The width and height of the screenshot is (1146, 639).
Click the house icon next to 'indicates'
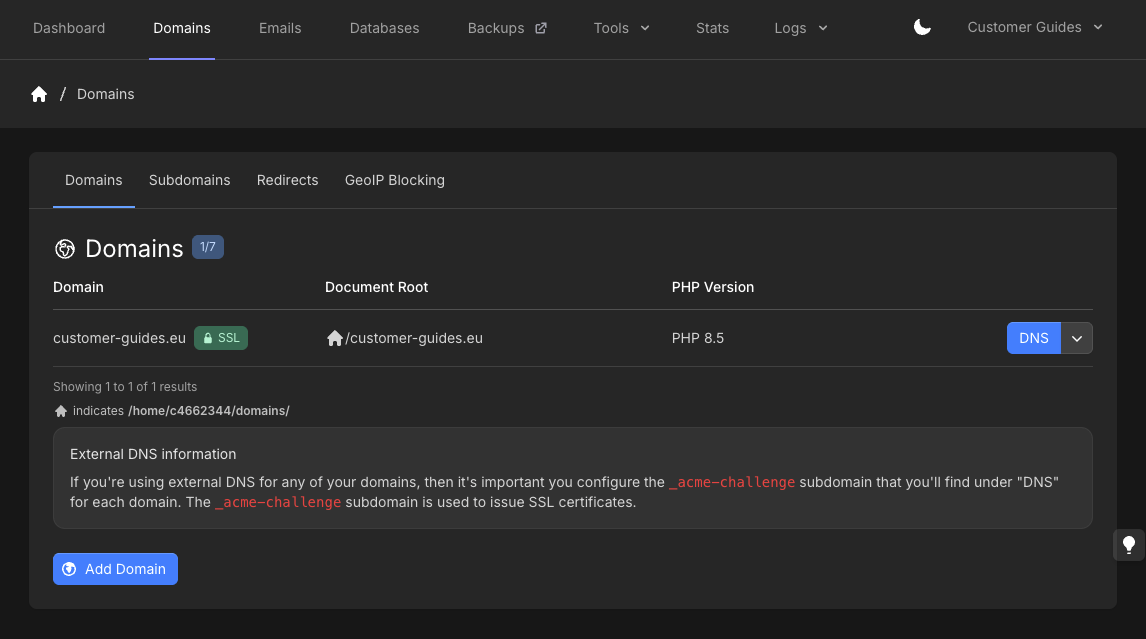[61, 411]
